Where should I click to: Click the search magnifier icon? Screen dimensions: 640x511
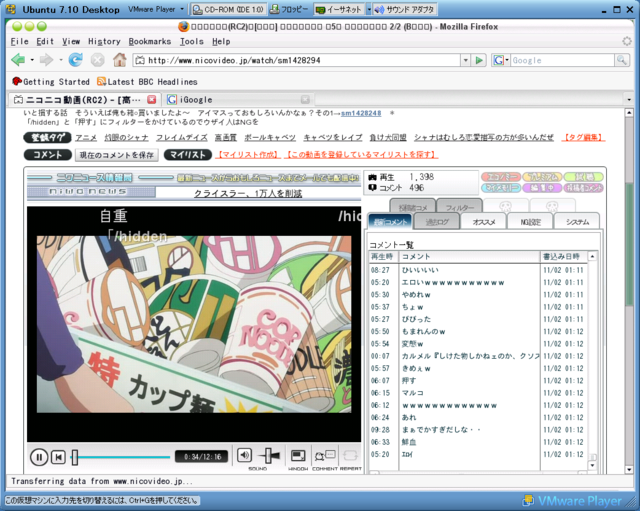click(622, 60)
